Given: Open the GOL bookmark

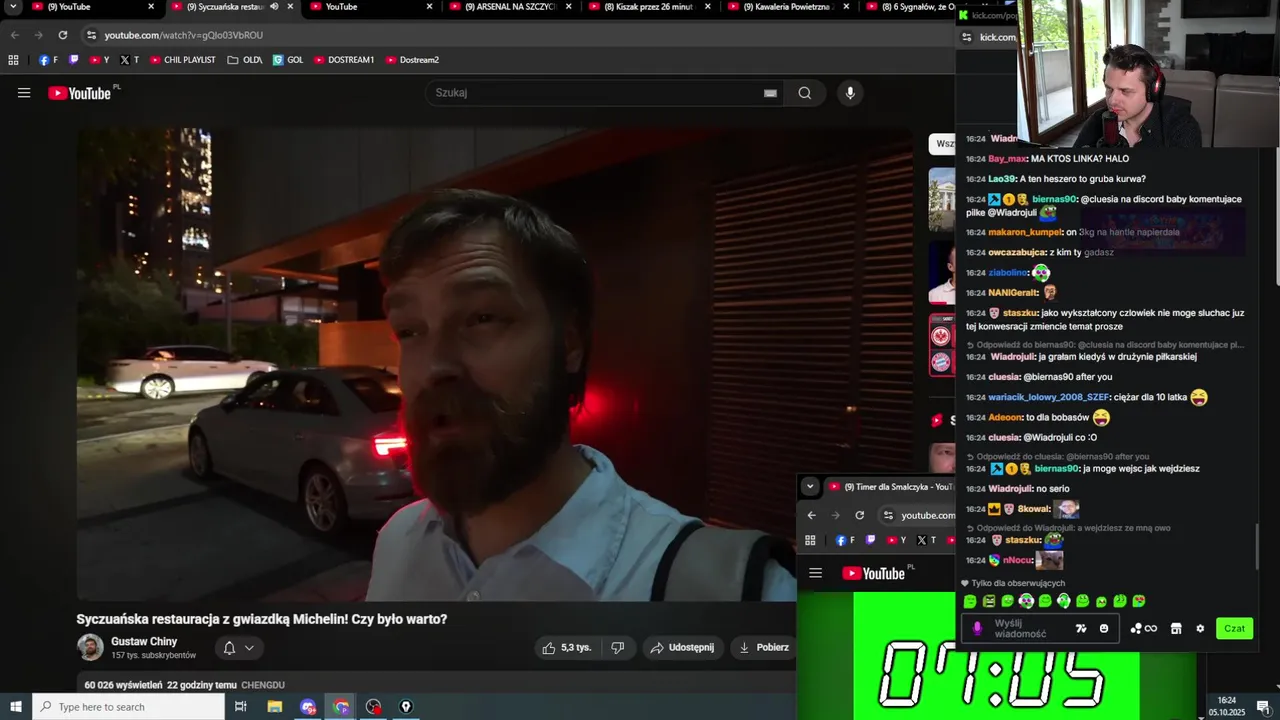Looking at the screenshot, I should click(288, 60).
